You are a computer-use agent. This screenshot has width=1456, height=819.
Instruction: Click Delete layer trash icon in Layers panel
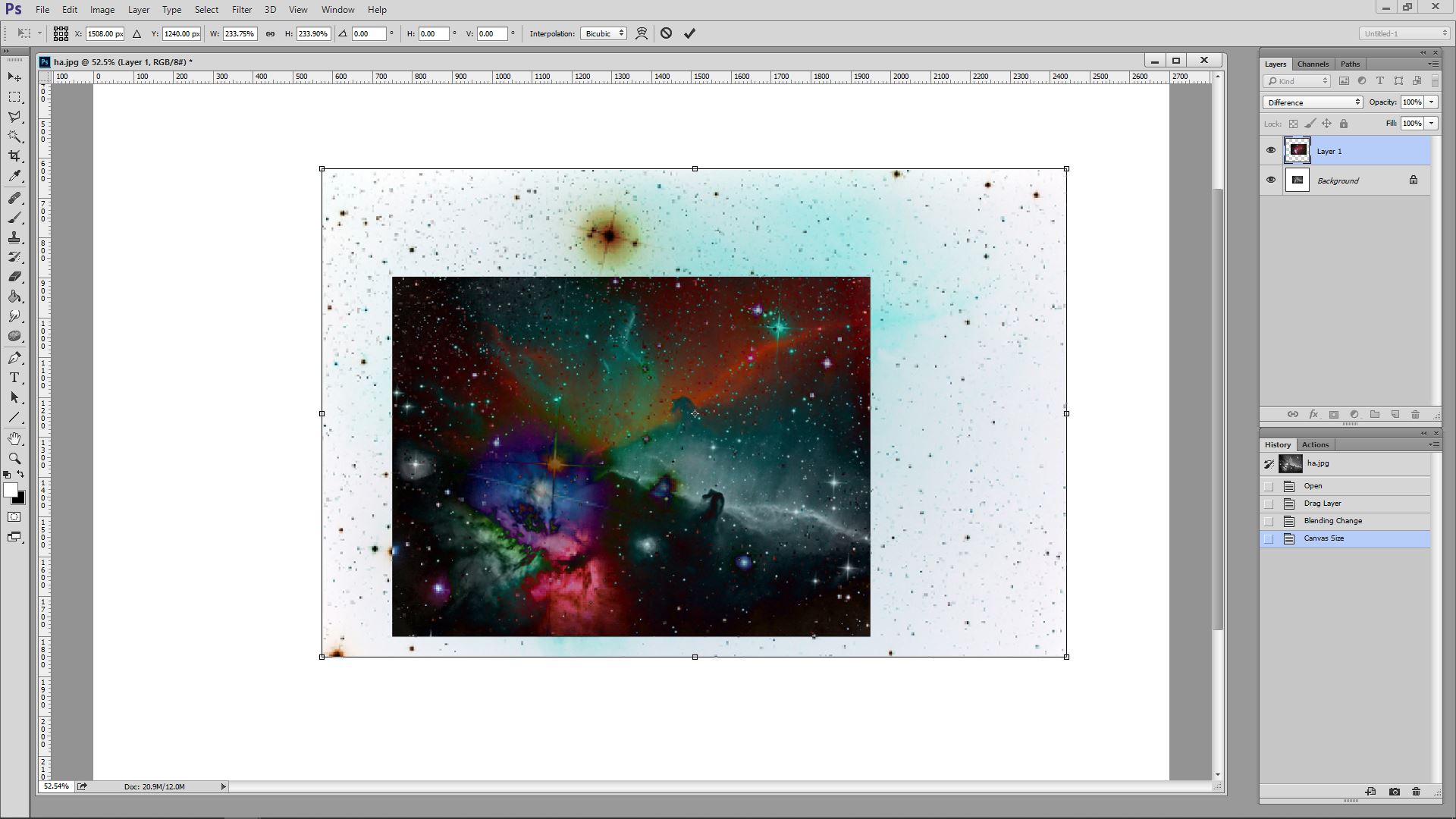click(x=1415, y=414)
